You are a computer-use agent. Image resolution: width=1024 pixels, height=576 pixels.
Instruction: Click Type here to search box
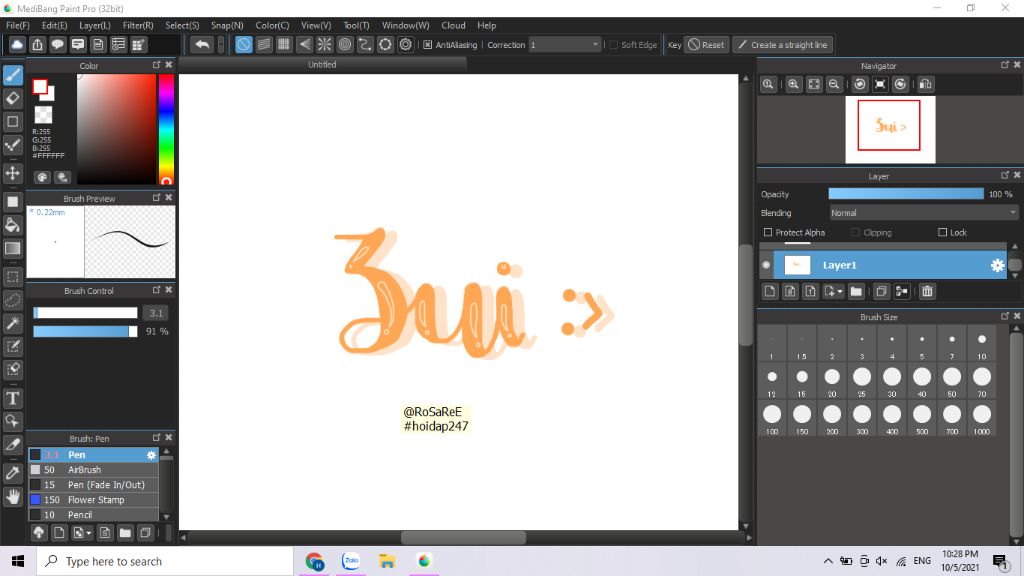click(x=165, y=561)
